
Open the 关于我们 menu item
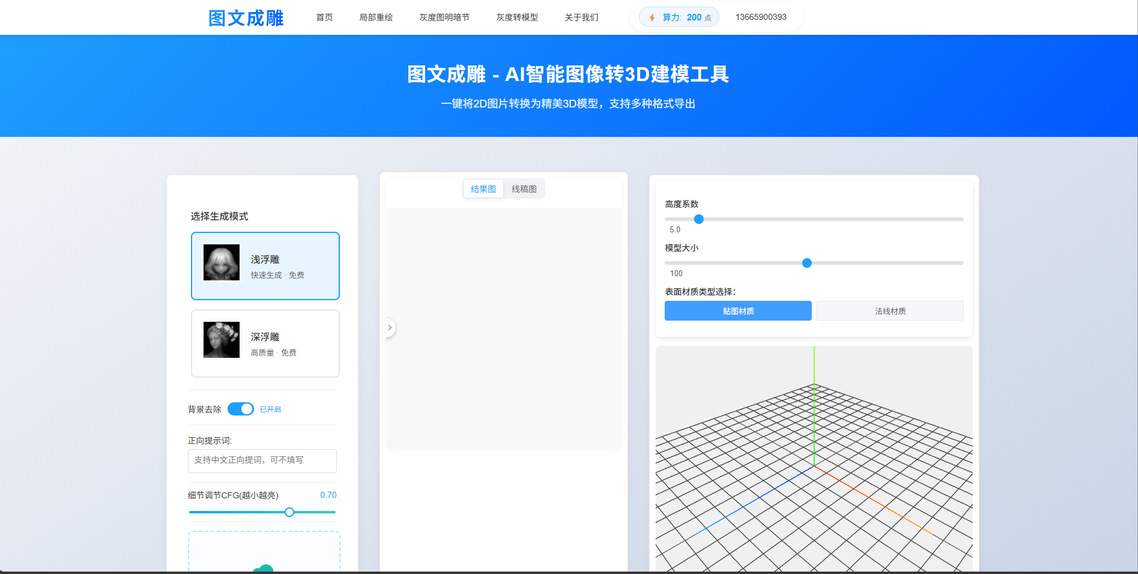581,17
